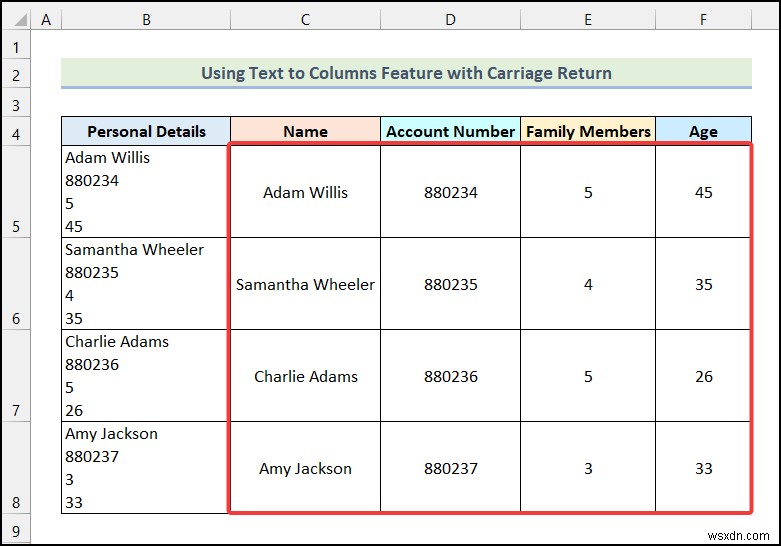
Task: Click Charlie Adams in the Name column
Action: pyautogui.click(x=305, y=376)
